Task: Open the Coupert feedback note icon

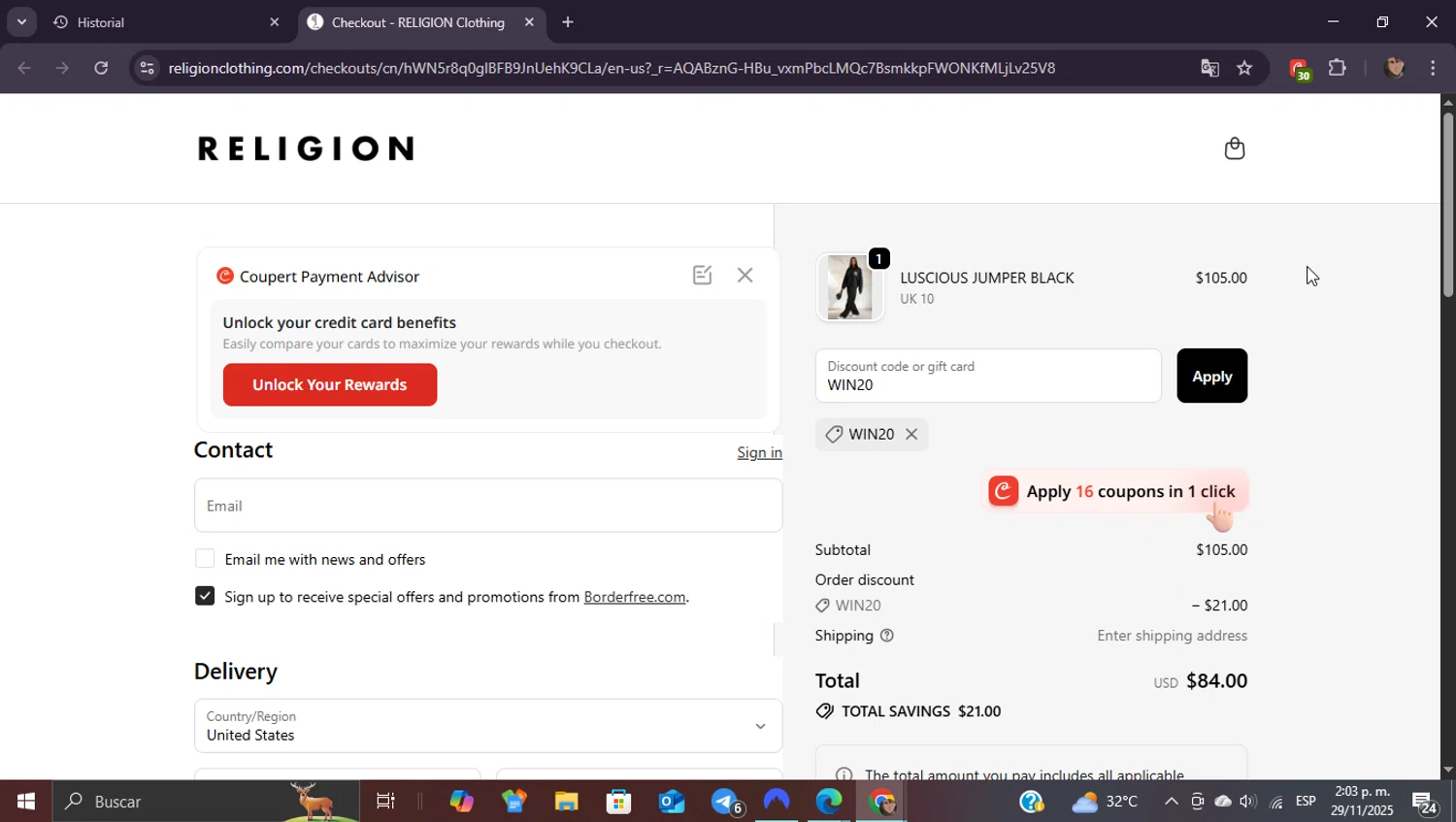Action: coord(702,276)
